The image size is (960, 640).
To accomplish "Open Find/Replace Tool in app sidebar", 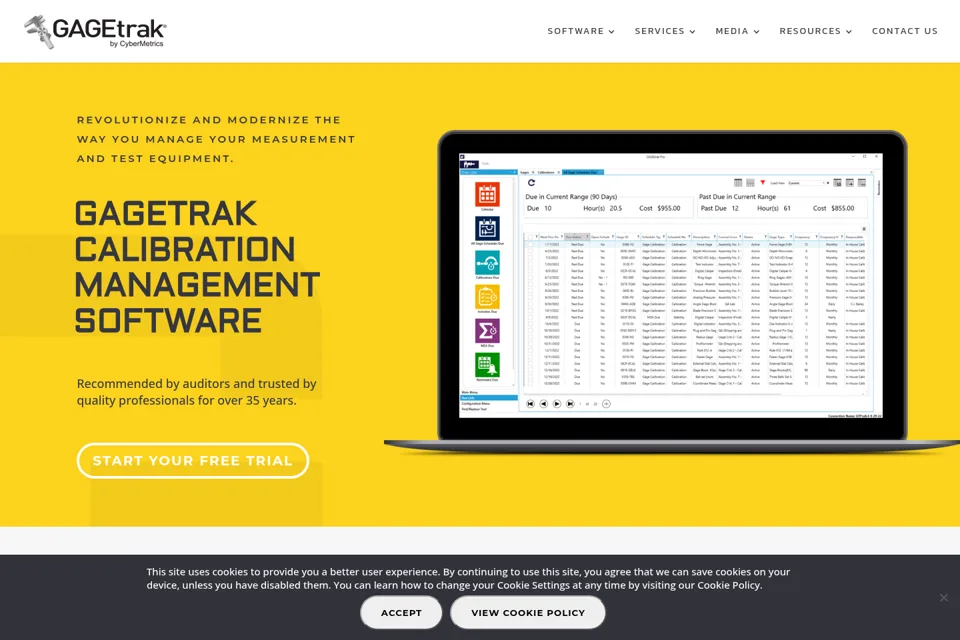I will point(487,409).
